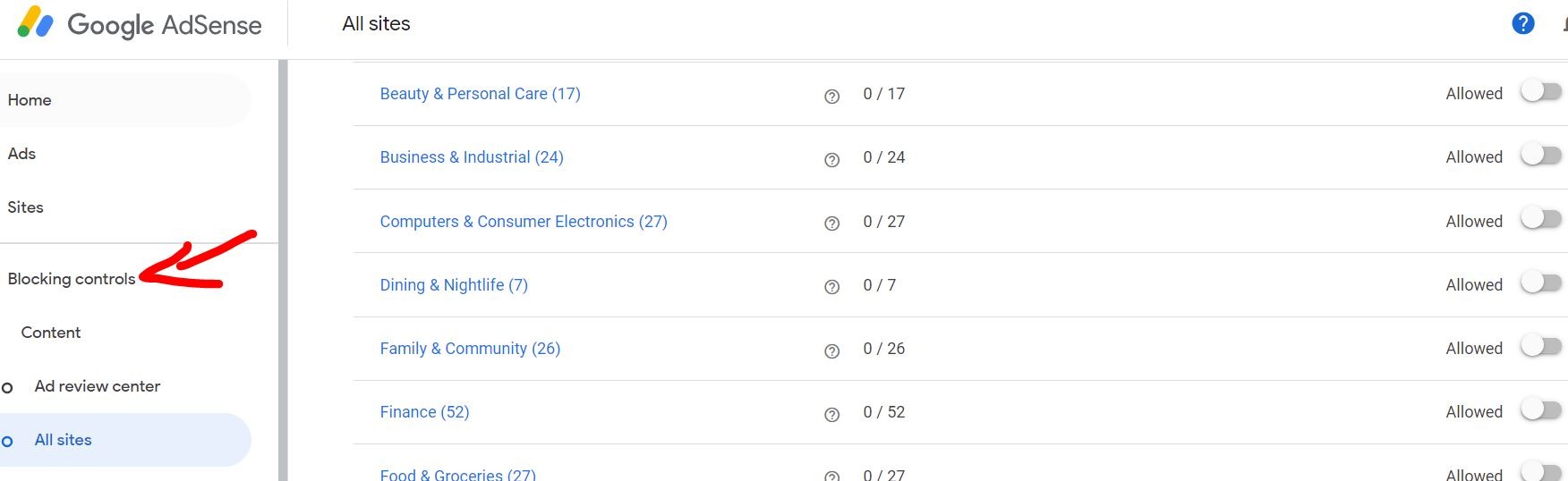Expand Computers & Consumer Electronics subcategories
Screen dimensions: 1568x481
[x=523, y=222]
